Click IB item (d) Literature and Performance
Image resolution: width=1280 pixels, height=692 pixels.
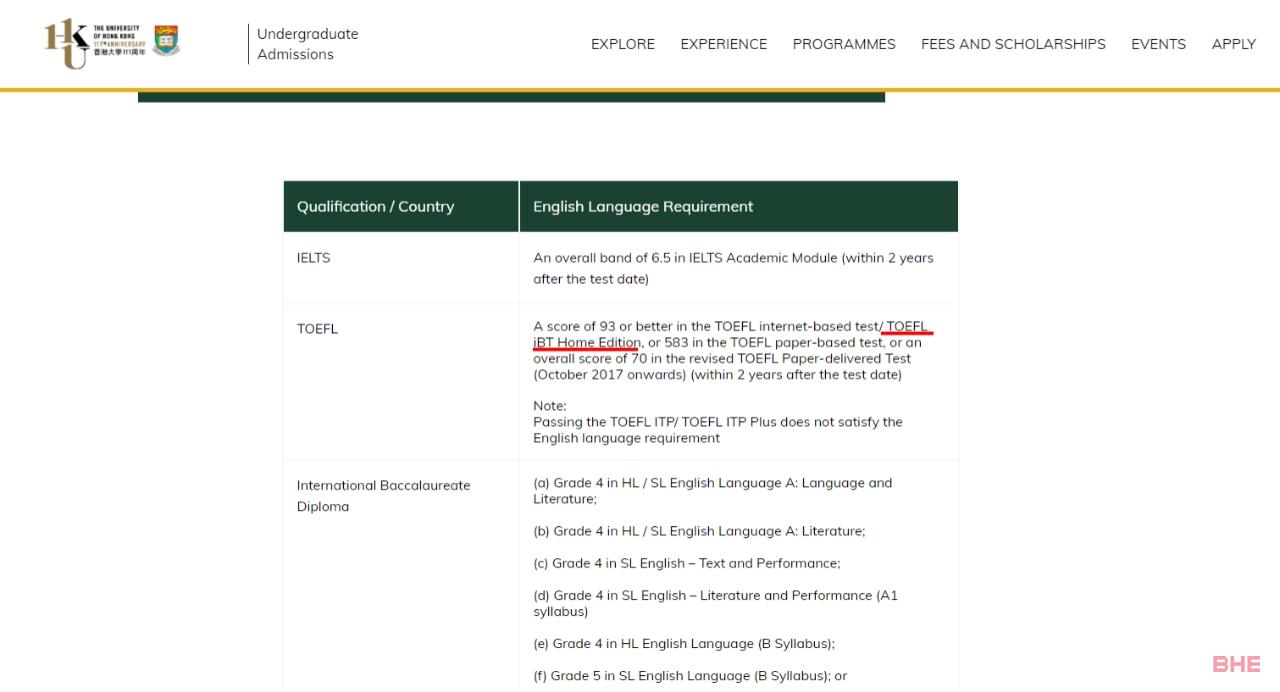pyautogui.click(x=715, y=603)
